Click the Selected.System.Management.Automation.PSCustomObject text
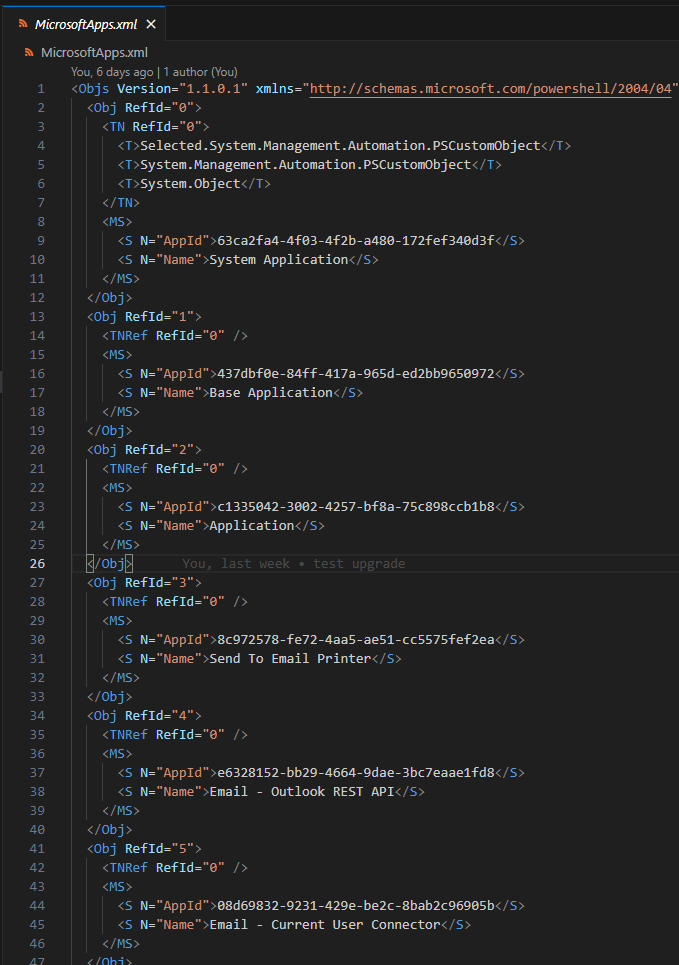 click(x=340, y=146)
